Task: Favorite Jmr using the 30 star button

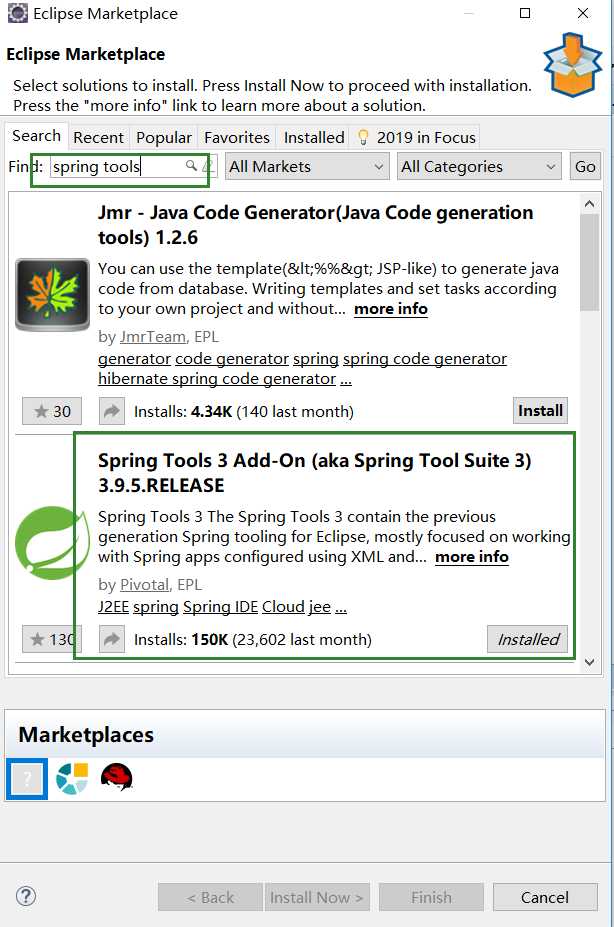Action: point(52,411)
